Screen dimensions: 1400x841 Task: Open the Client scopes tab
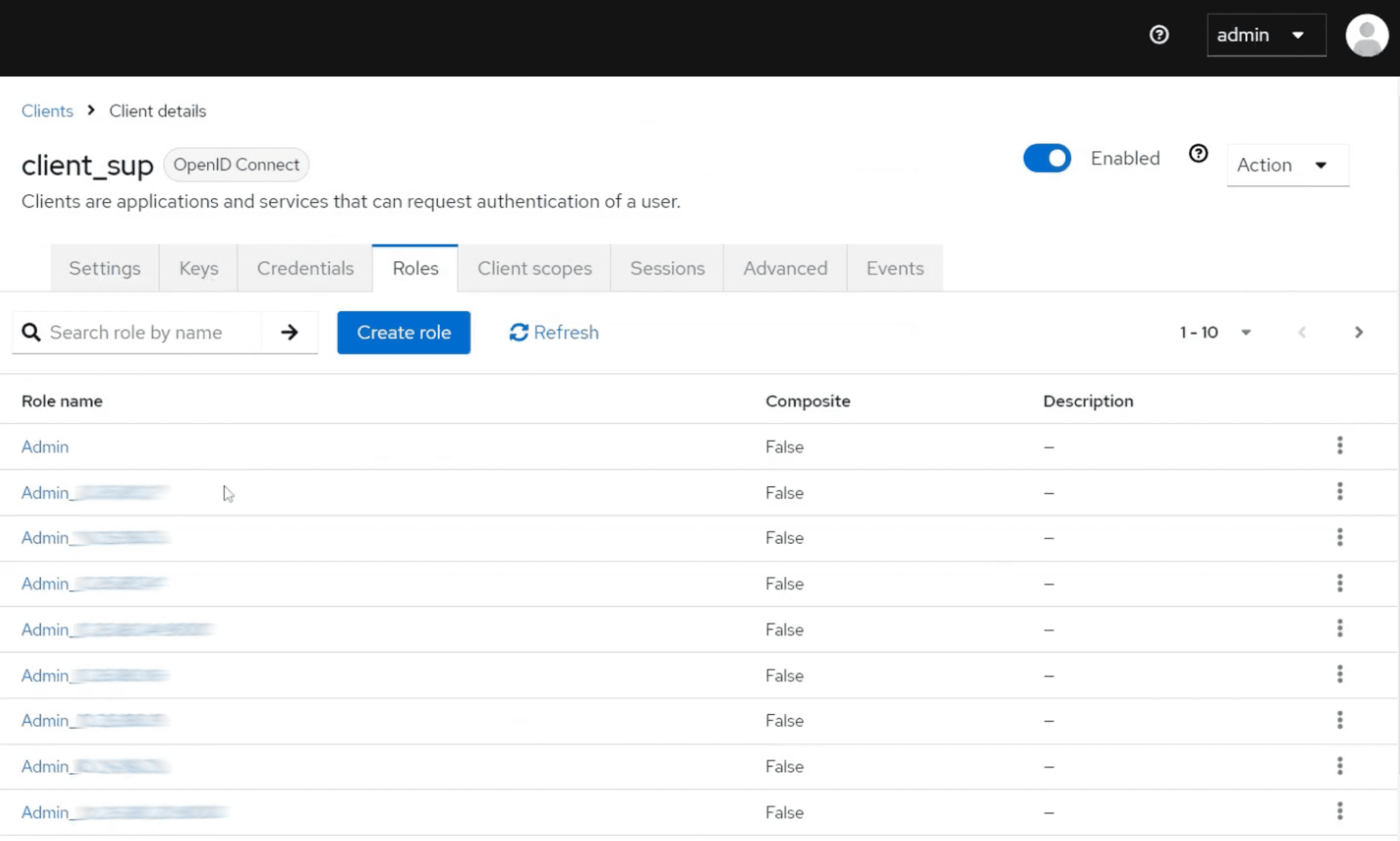click(x=534, y=268)
